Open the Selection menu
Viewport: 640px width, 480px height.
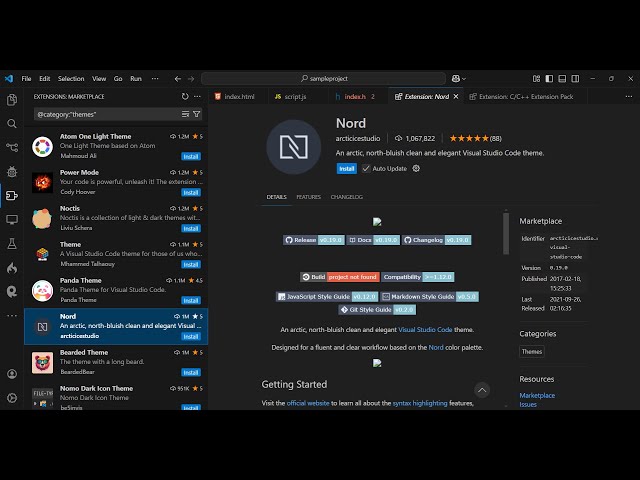click(x=71, y=78)
